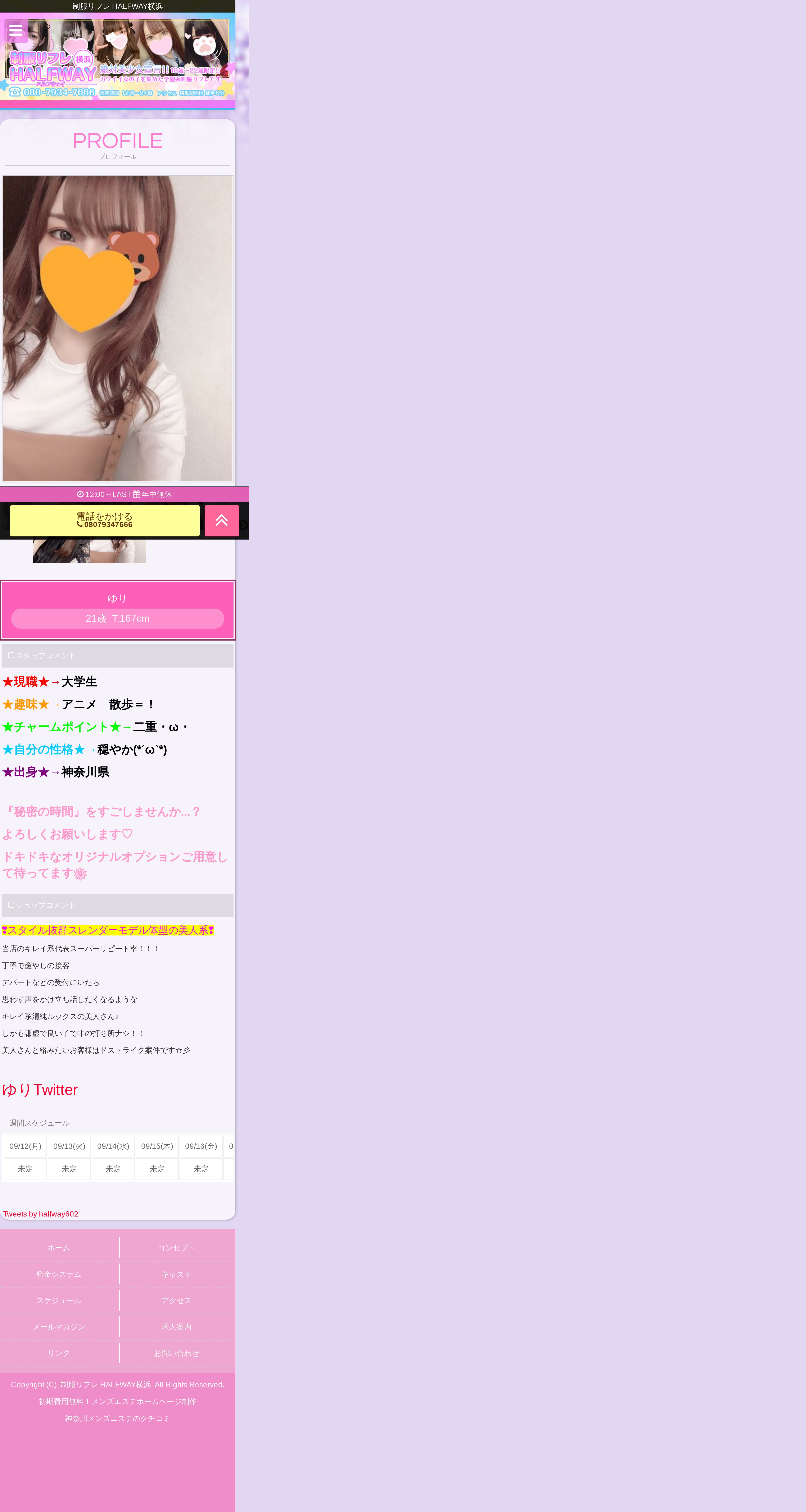
Task: Click the スタッフコメント section header
Action: pos(118,656)
